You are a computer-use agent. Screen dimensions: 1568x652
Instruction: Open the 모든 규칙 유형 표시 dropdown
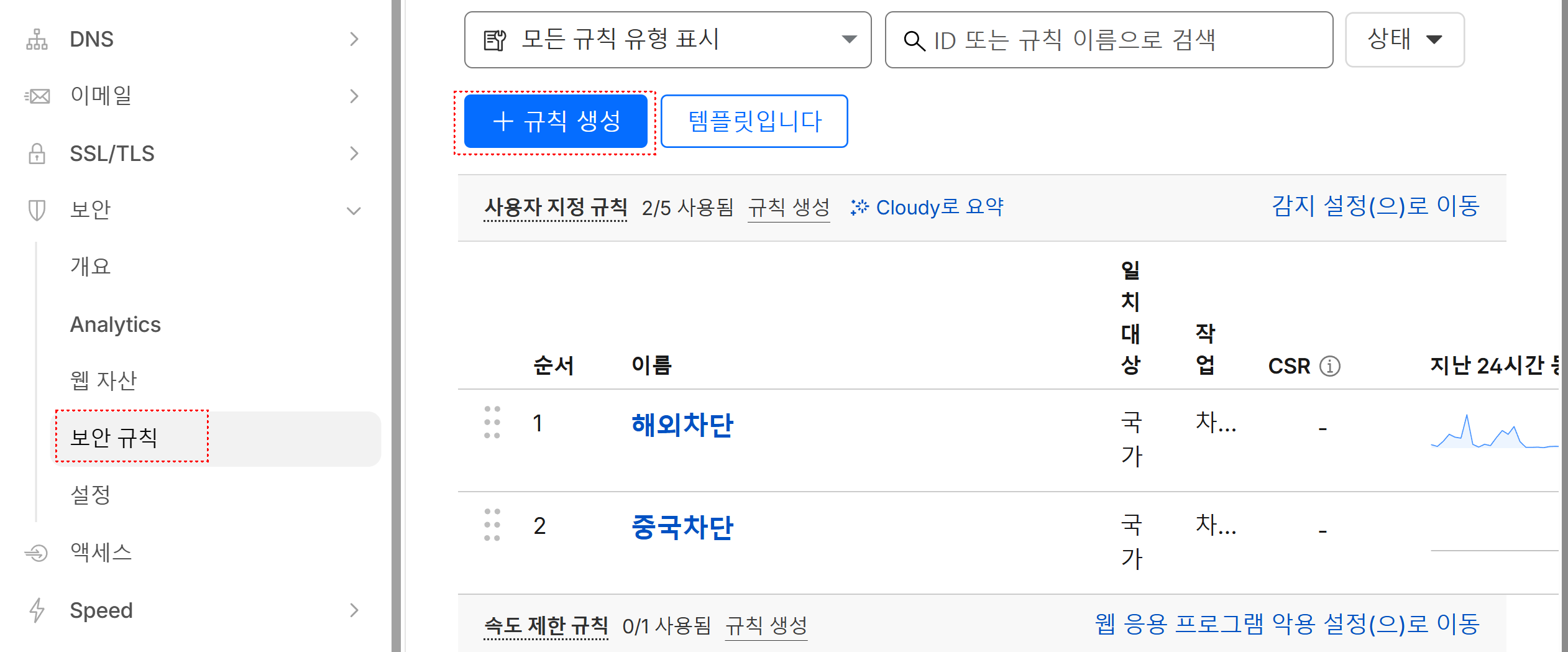pyautogui.click(x=667, y=40)
